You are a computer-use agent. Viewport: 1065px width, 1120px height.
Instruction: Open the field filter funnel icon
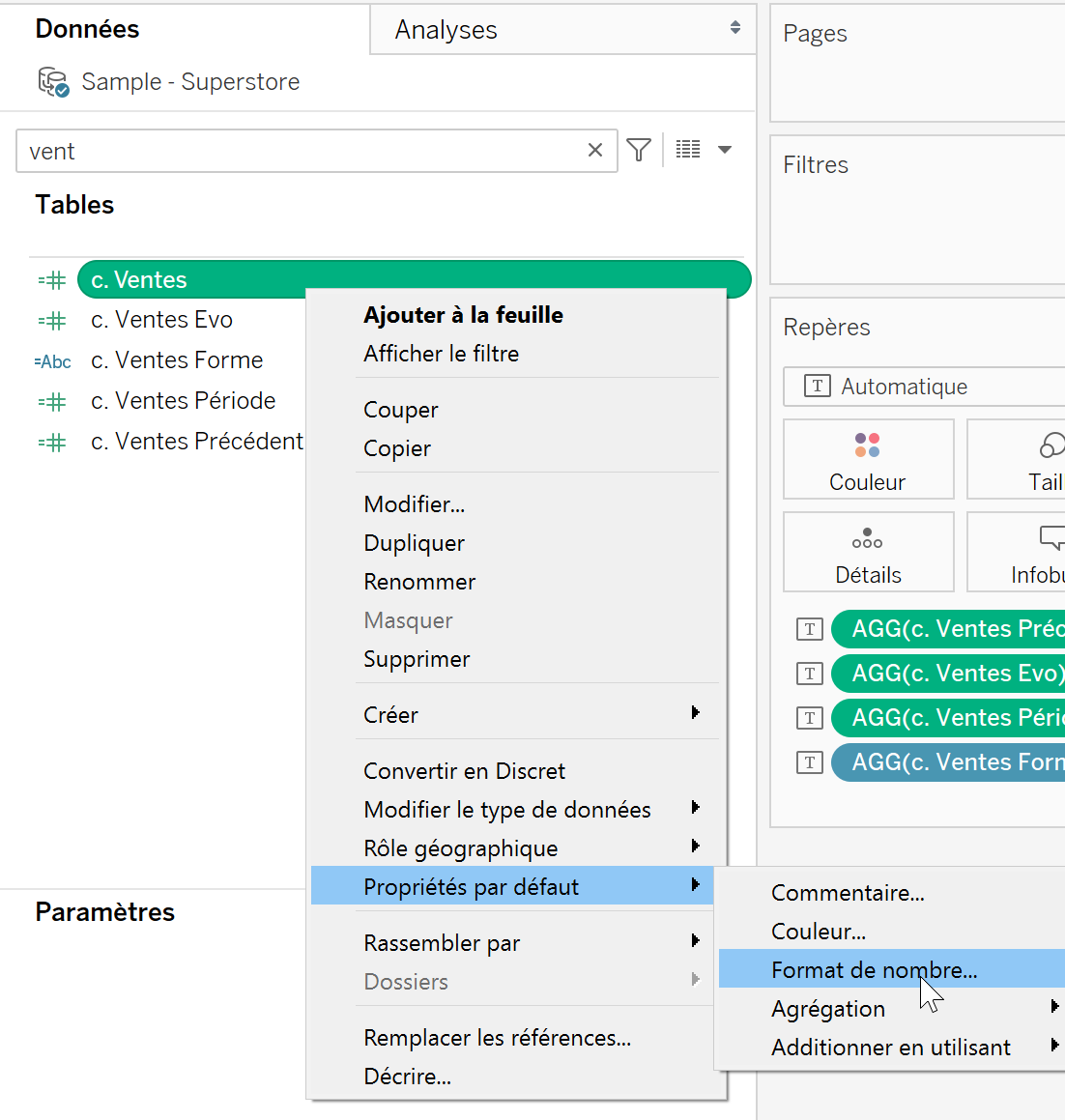coord(639,150)
